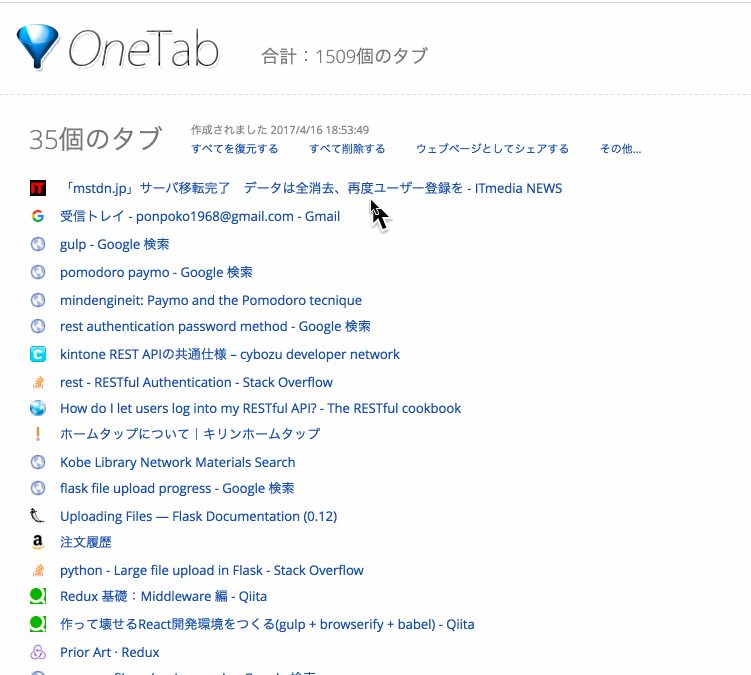Open 注文履歴 Amazon link
751x675 pixels.
[86, 542]
